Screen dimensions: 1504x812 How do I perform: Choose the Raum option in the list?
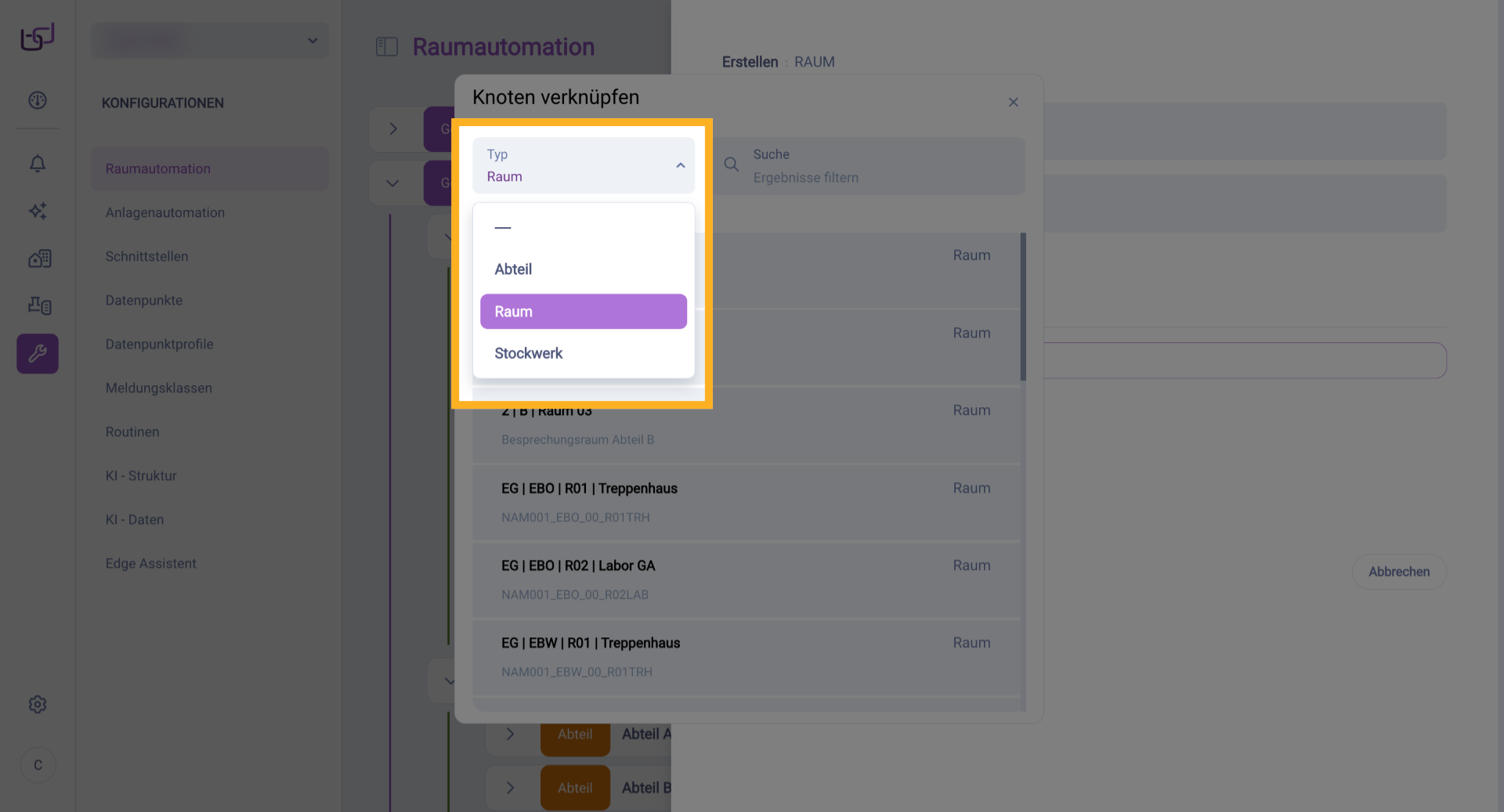pyautogui.click(x=583, y=312)
